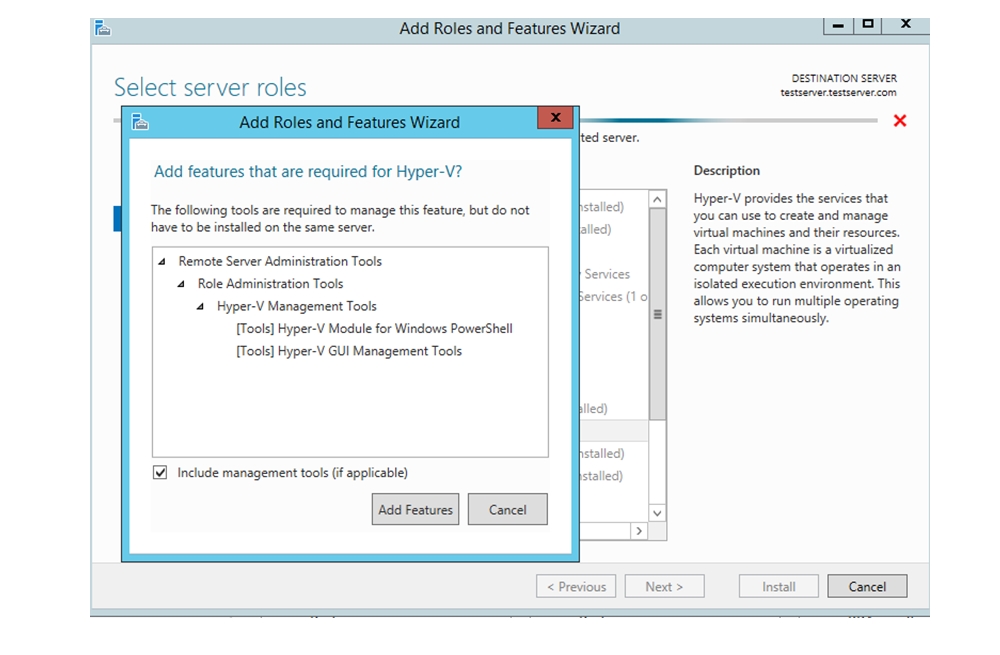Maximize the main wizard window
Viewport: 1000px width, 655px height.
pyautogui.click(x=867, y=24)
